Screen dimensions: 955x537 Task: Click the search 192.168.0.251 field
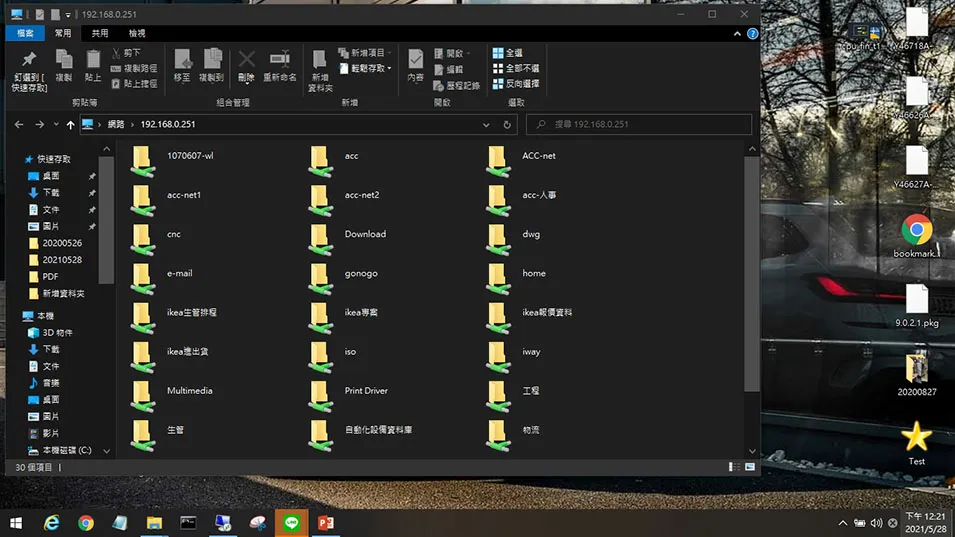click(x=639, y=124)
